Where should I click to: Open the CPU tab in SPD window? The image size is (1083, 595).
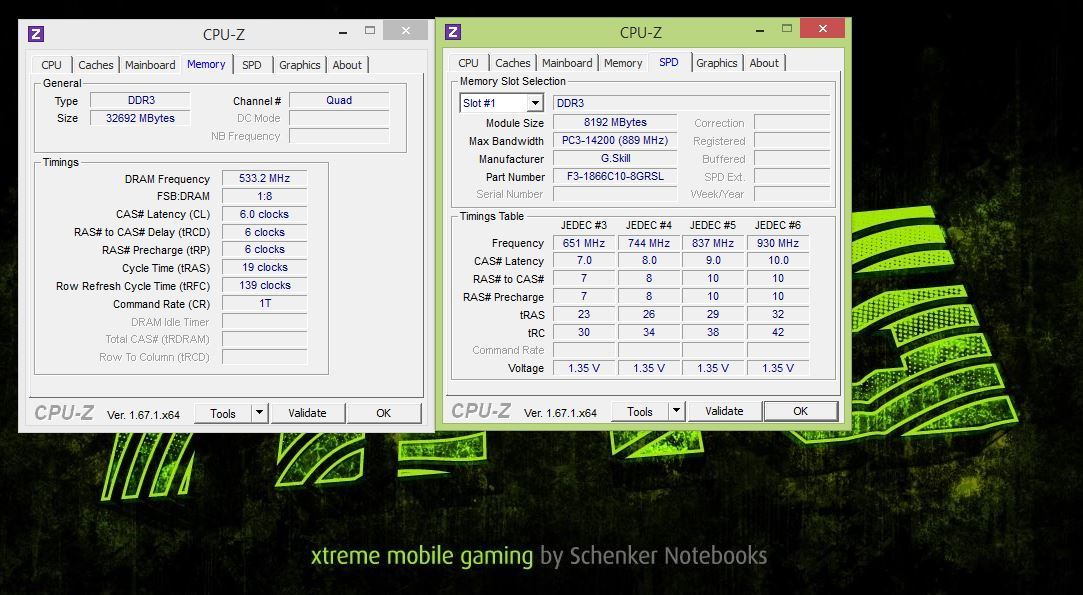coord(468,63)
